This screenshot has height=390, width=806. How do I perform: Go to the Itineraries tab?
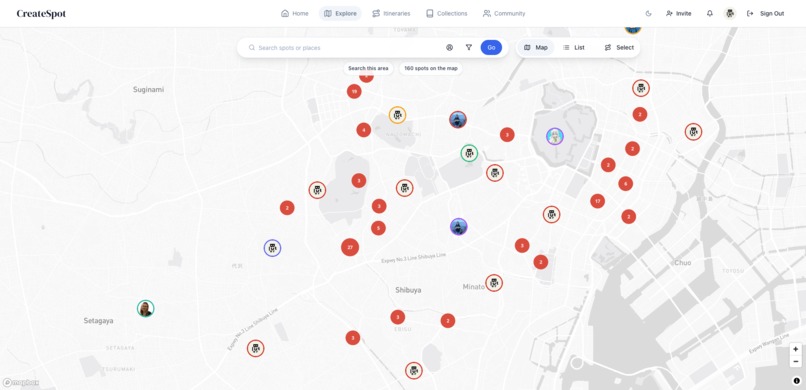[391, 13]
